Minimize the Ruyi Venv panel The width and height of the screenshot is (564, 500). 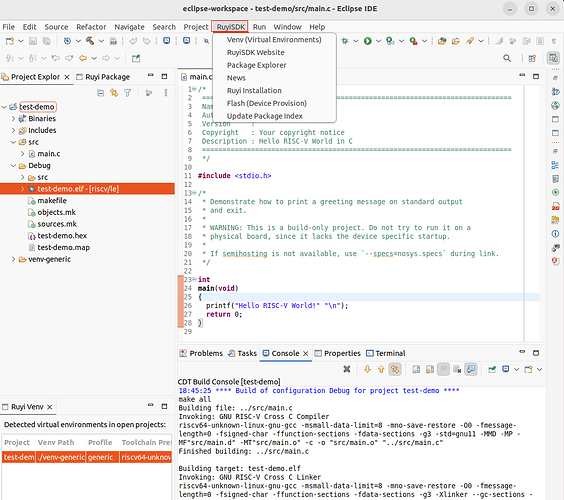[151, 405]
